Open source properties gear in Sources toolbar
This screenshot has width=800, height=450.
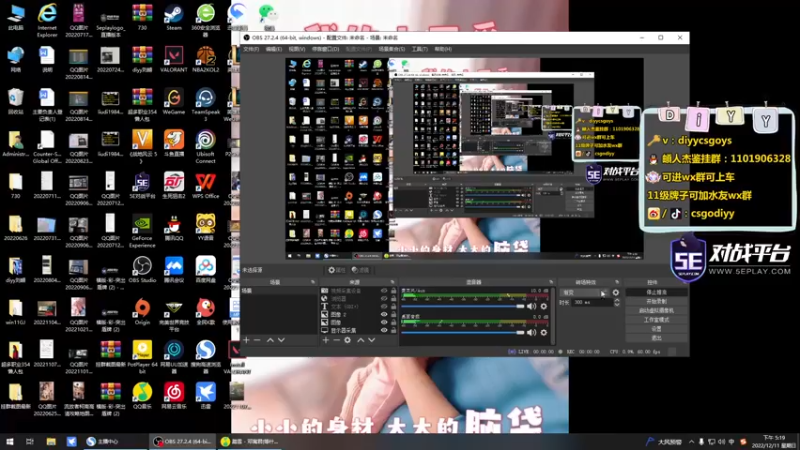point(347,340)
